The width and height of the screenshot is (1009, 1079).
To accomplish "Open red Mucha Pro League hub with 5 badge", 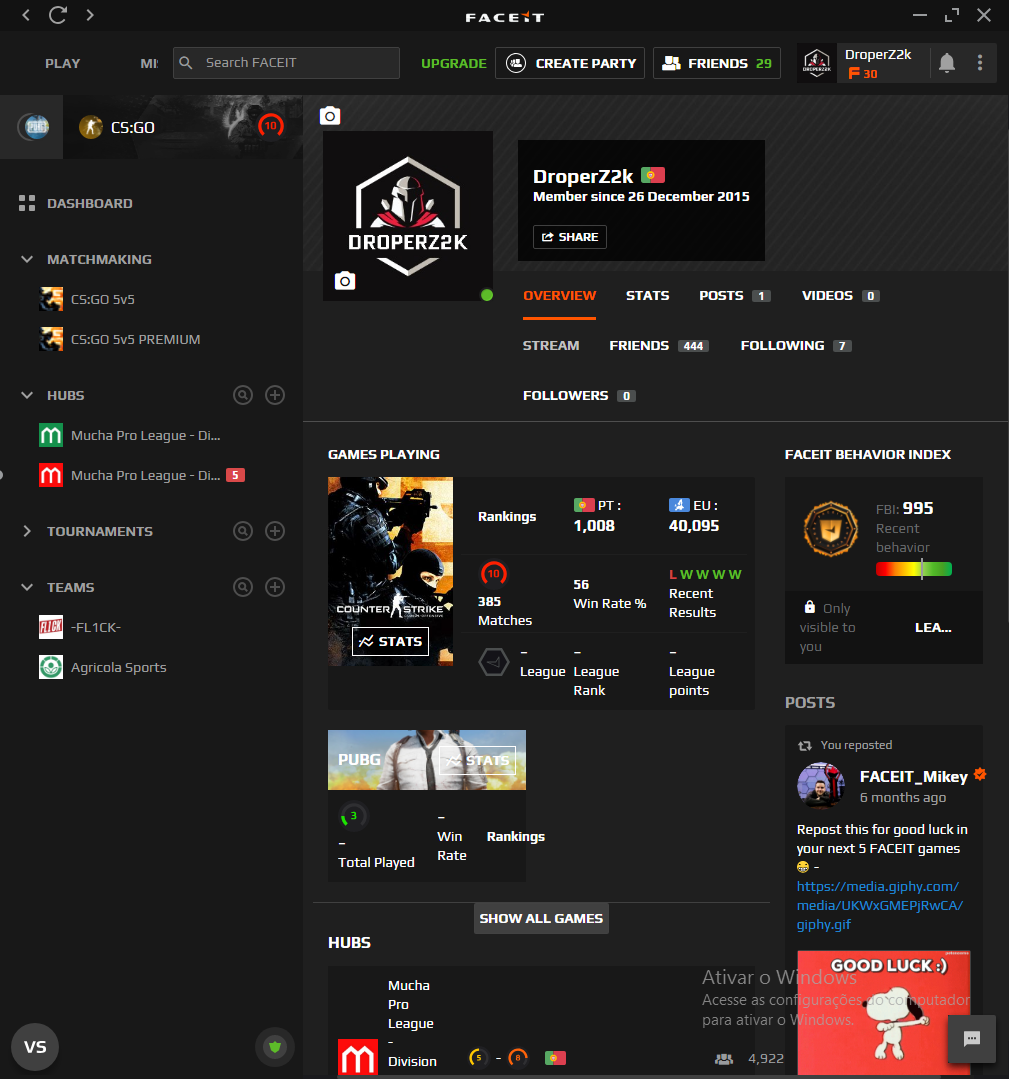I will coord(142,476).
